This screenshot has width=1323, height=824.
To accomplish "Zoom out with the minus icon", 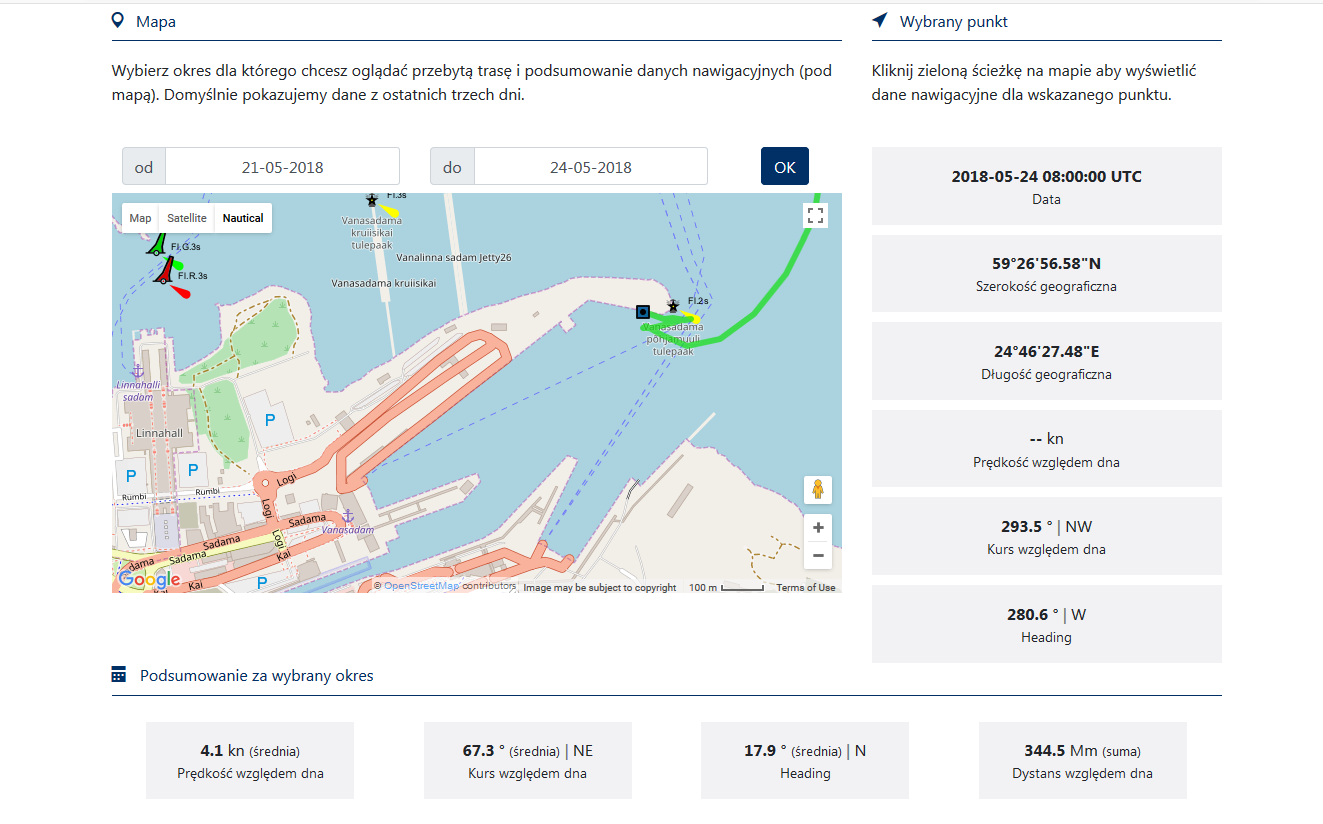I will [x=817, y=555].
